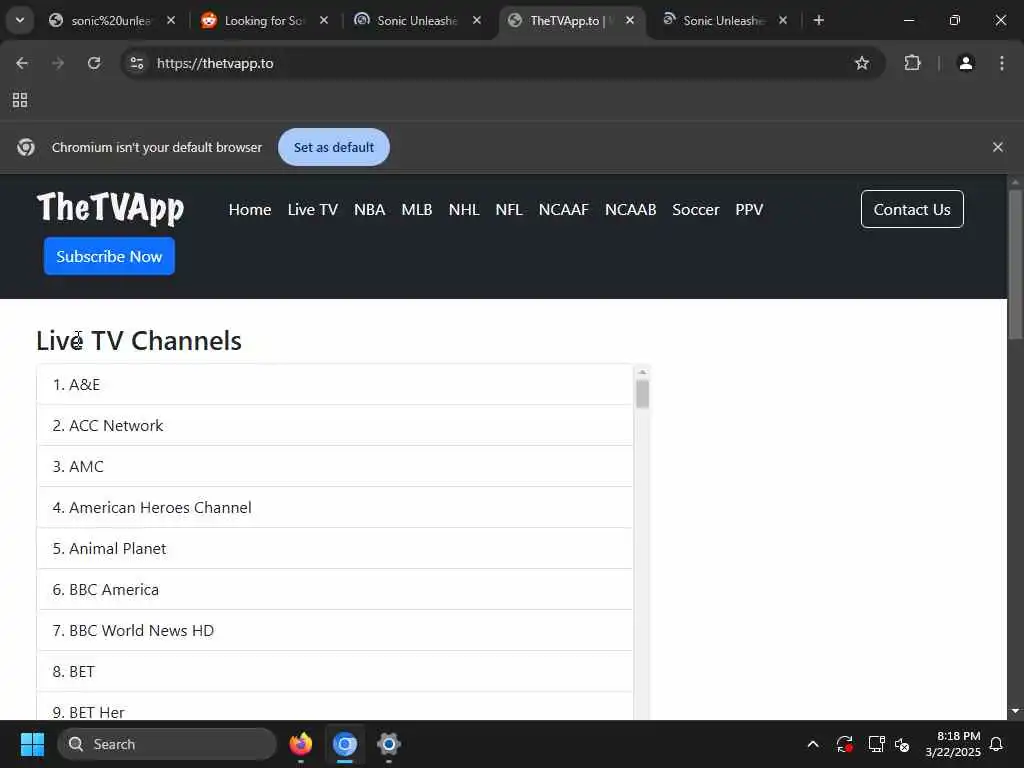
Task: Open the NBA nav link
Action: pyautogui.click(x=370, y=210)
